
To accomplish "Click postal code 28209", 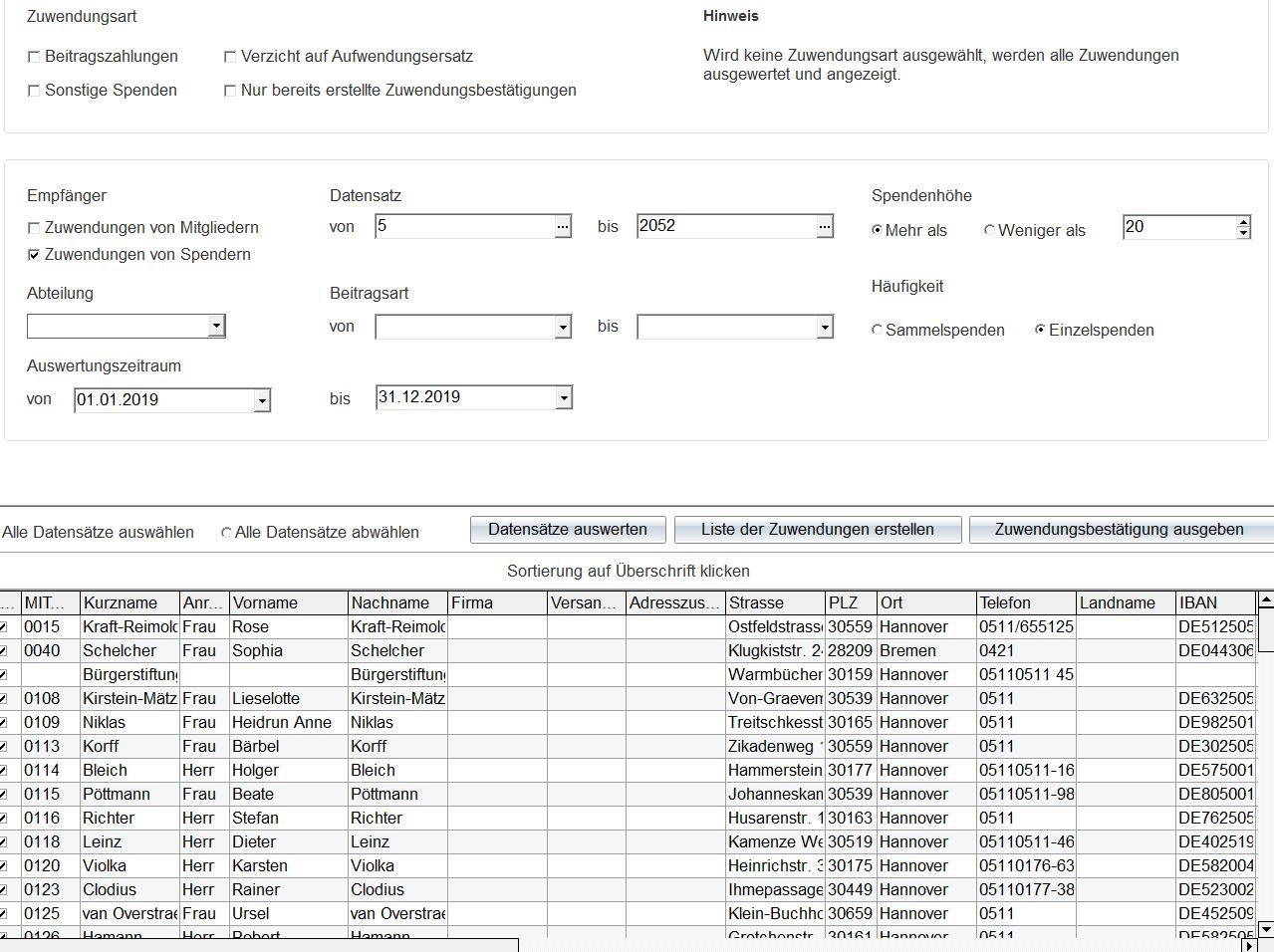I will [851, 650].
